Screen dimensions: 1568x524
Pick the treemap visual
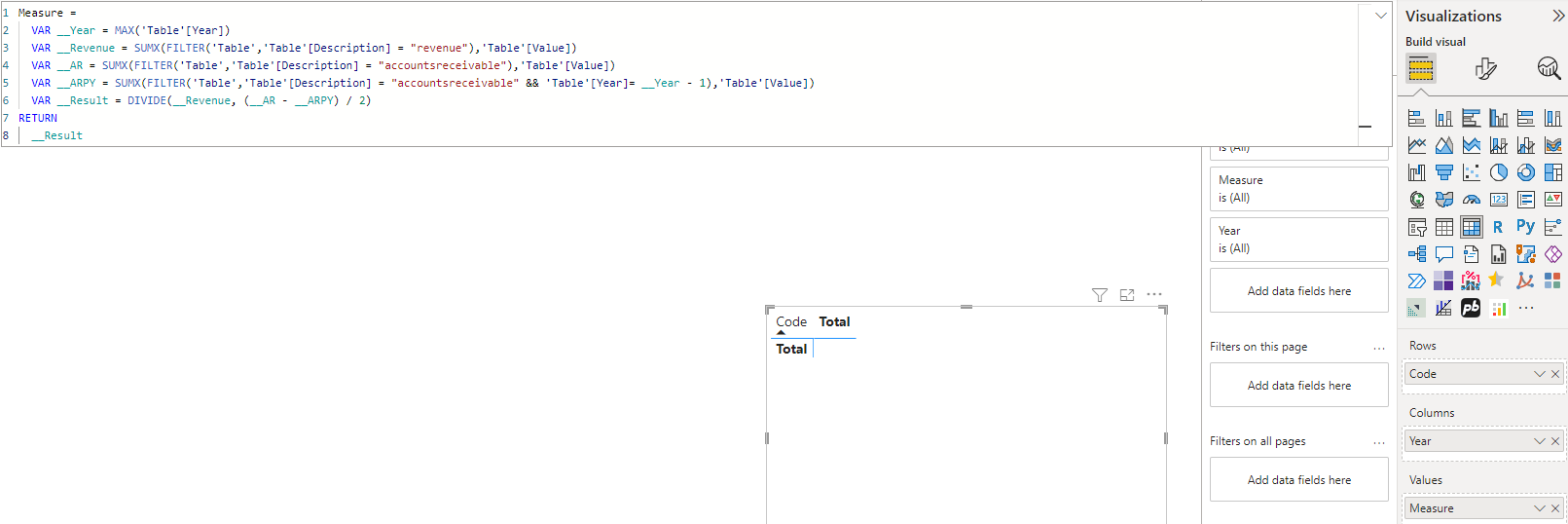click(x=1553, y=172)
